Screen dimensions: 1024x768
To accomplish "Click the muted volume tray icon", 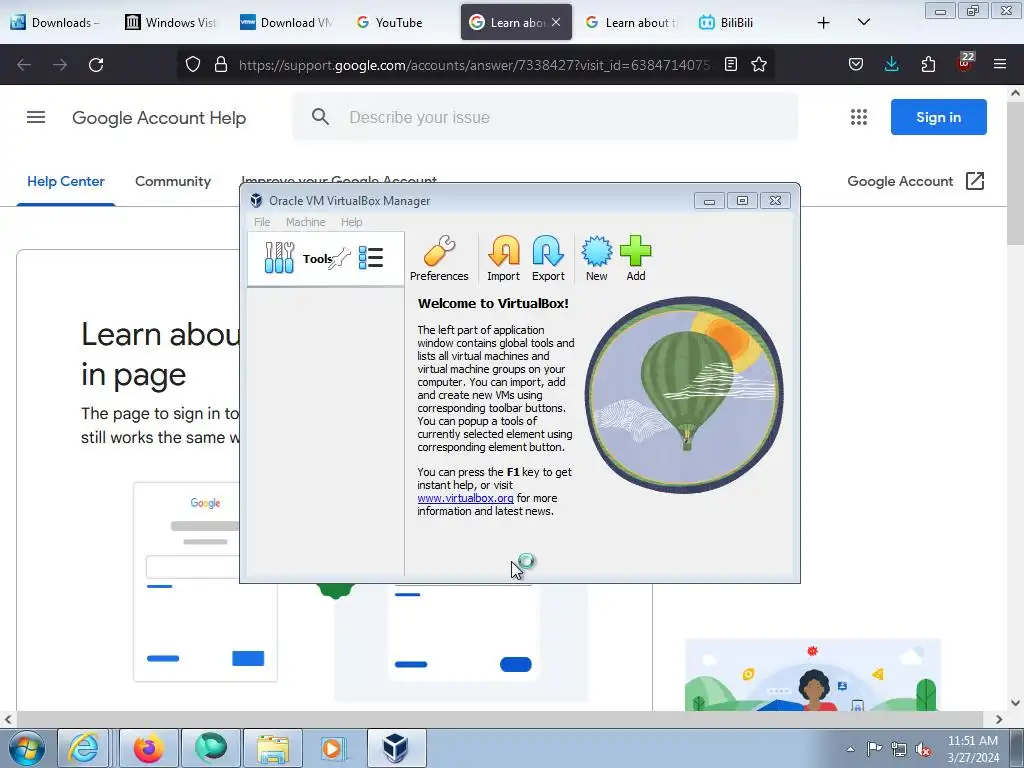I will 923,749.
